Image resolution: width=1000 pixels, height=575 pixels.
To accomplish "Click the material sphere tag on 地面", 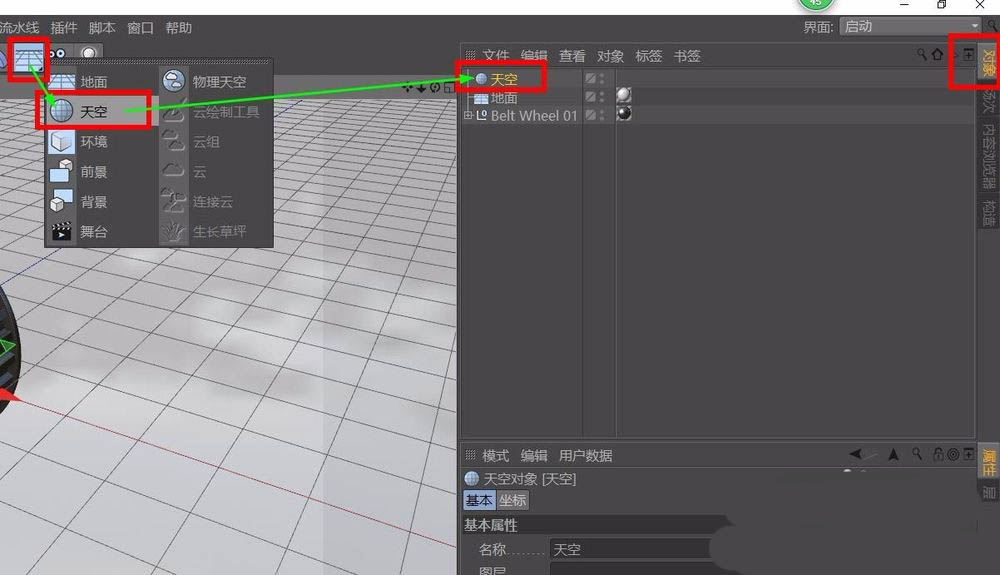I will coord(624,96).
